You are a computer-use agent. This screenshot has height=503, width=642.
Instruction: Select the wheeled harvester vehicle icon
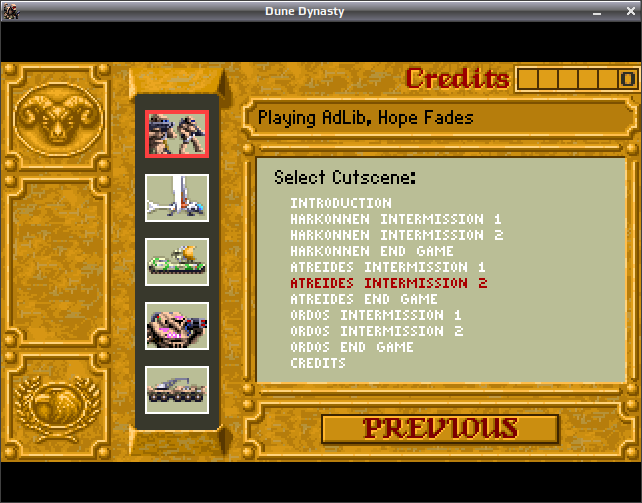click(x=177, y=390)
